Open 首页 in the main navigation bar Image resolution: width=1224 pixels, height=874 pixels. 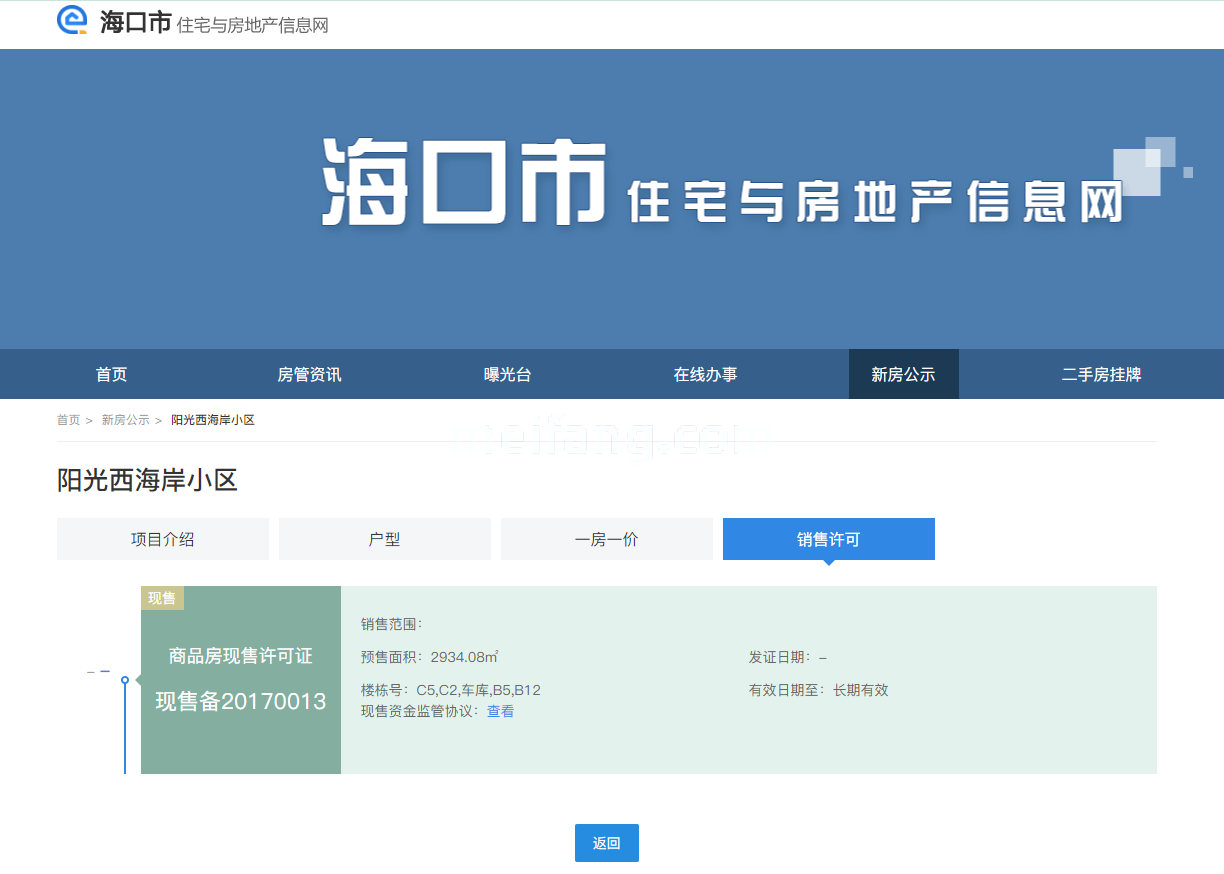point(112,375)
